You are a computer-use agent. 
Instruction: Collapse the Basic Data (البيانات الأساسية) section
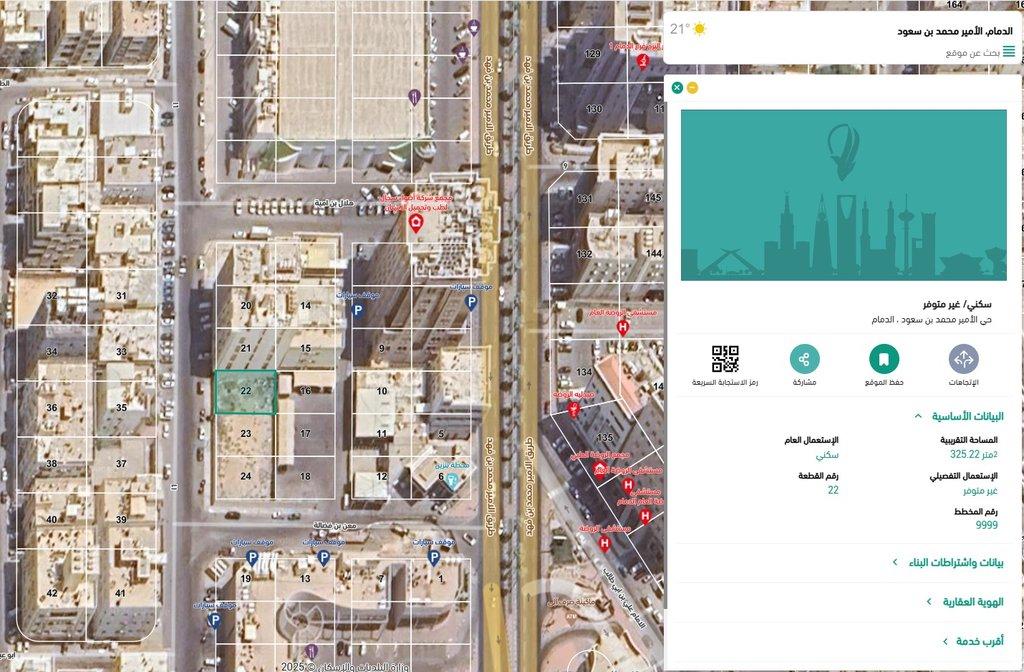pos(918,416)
